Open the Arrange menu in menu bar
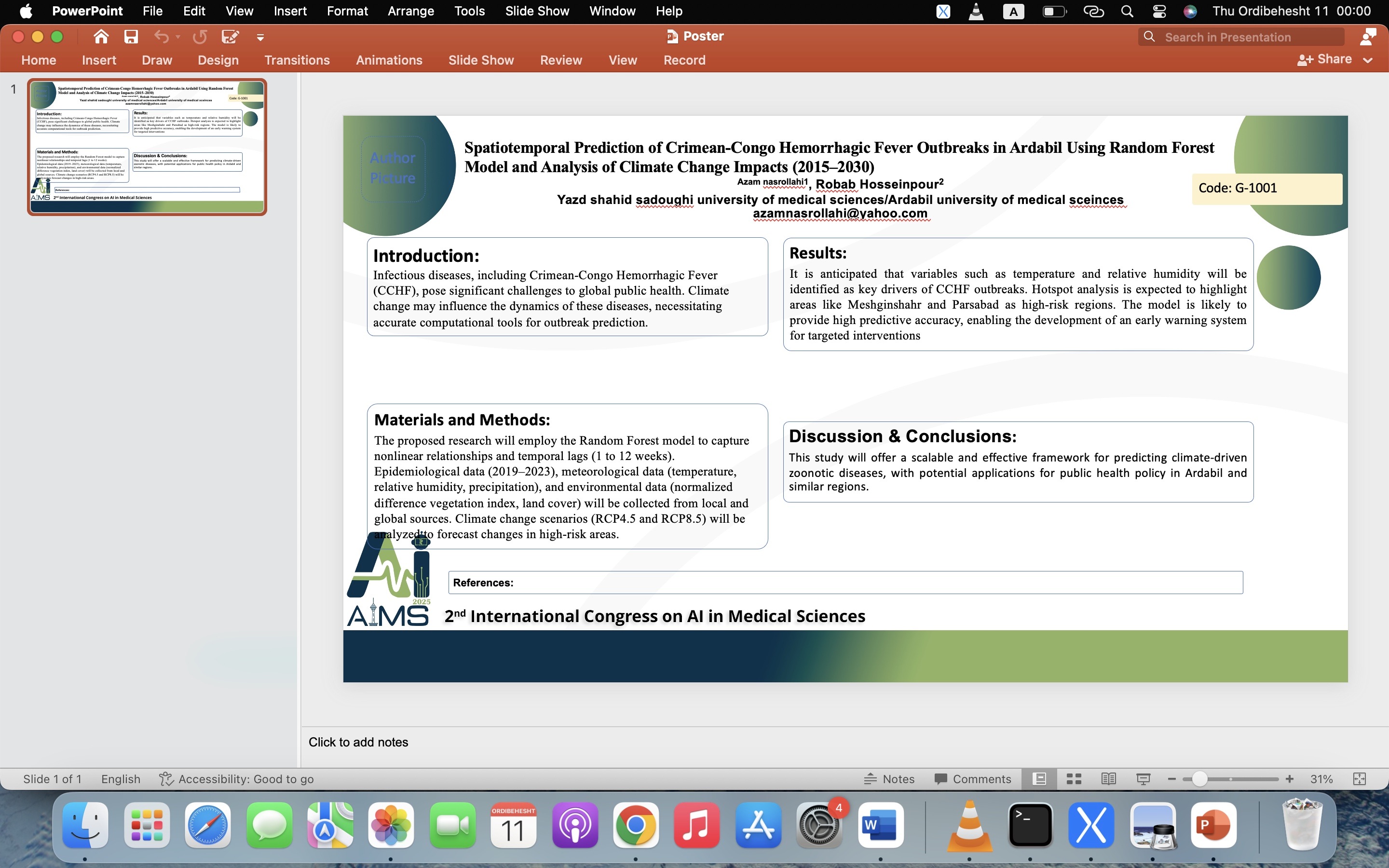1389x868 pixels. tap(410, 11)
